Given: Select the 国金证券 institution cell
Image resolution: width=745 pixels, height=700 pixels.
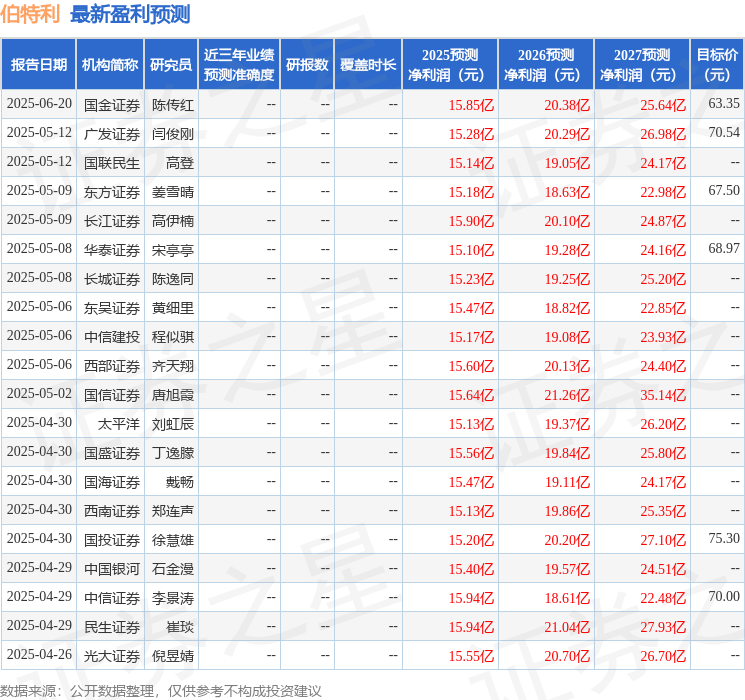Looking at the screenshot, I should click(x=112, y=105).
